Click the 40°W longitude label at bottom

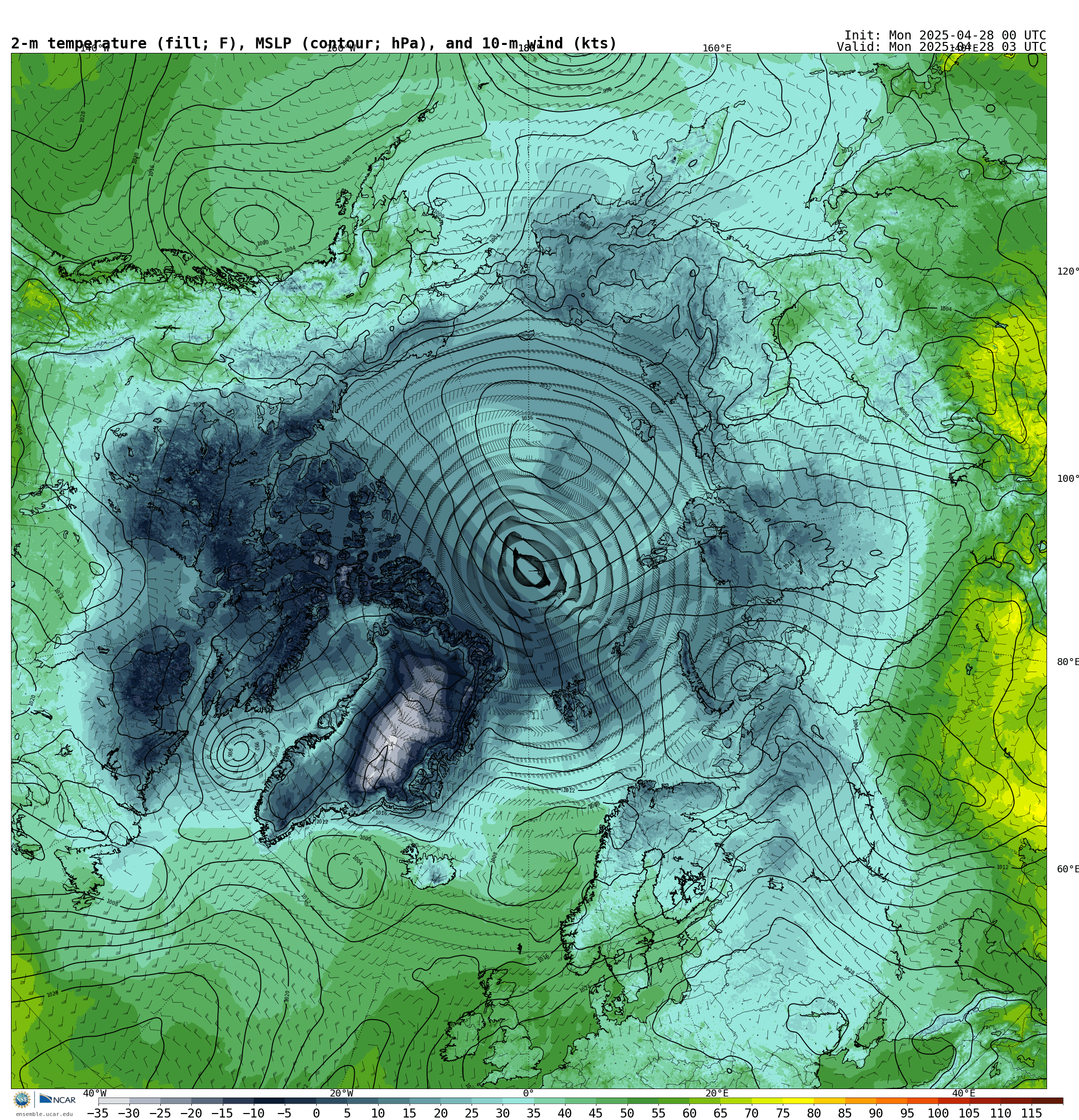tap(94, 1093)
